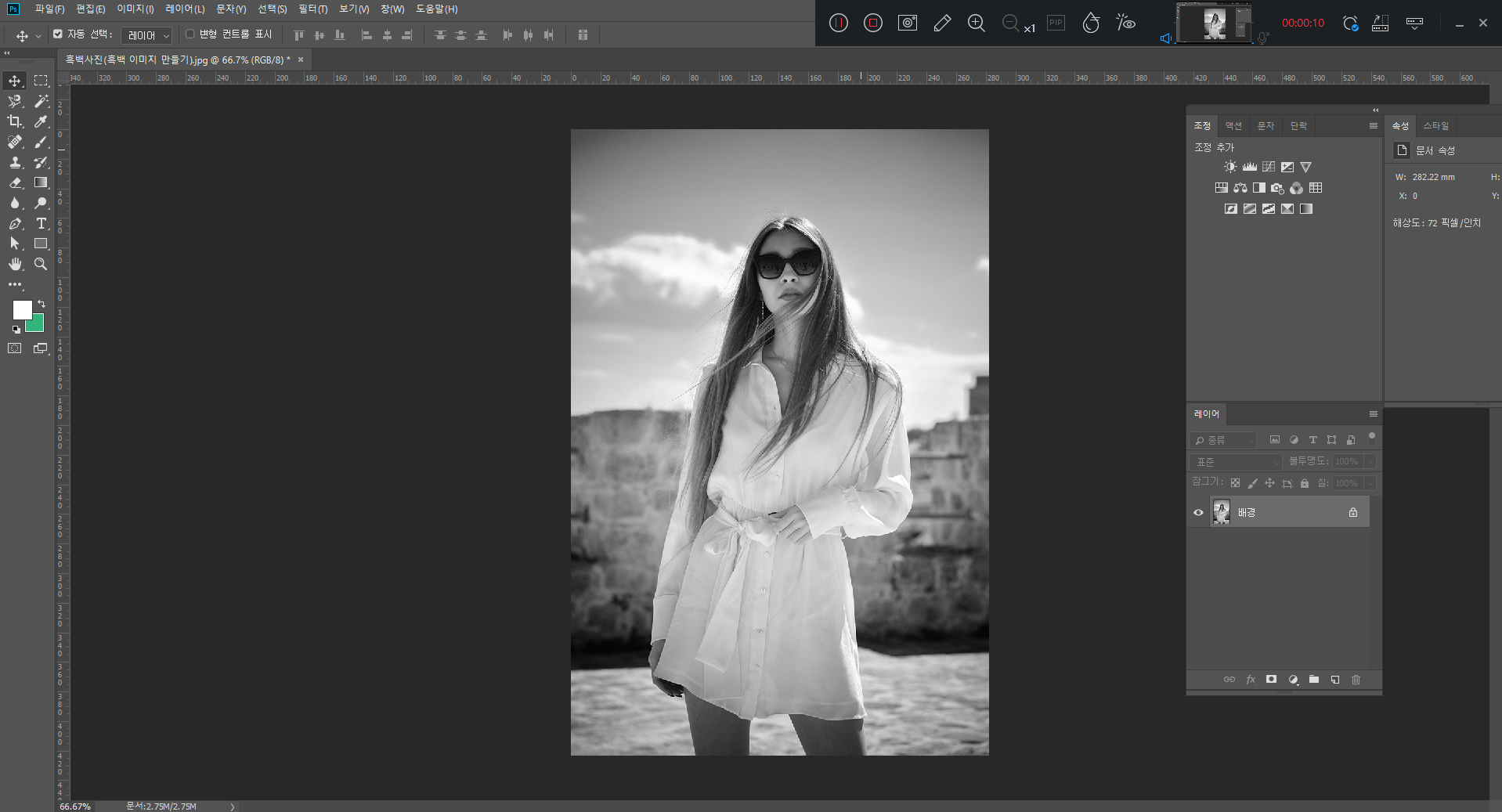Open the opacity 불투명도 dropdown arrow
Screen dimensions: 1502x812
point(1370,462)
